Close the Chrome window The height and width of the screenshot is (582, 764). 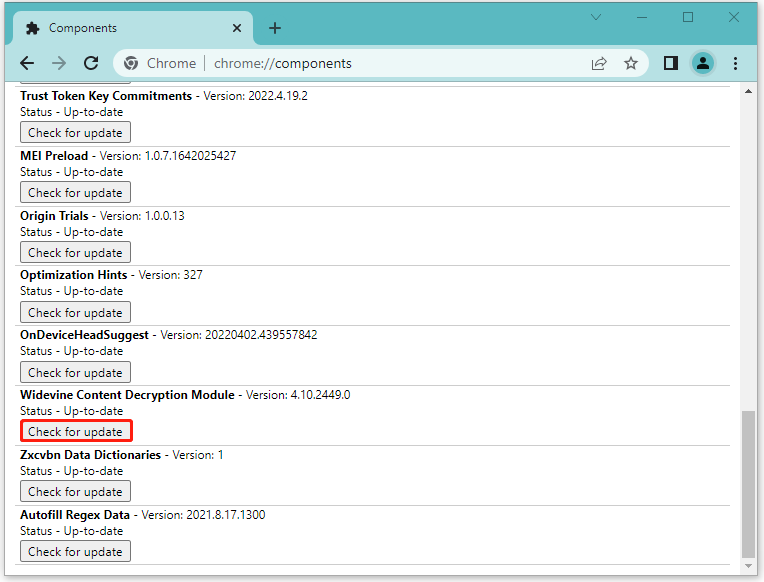[734, 18]
